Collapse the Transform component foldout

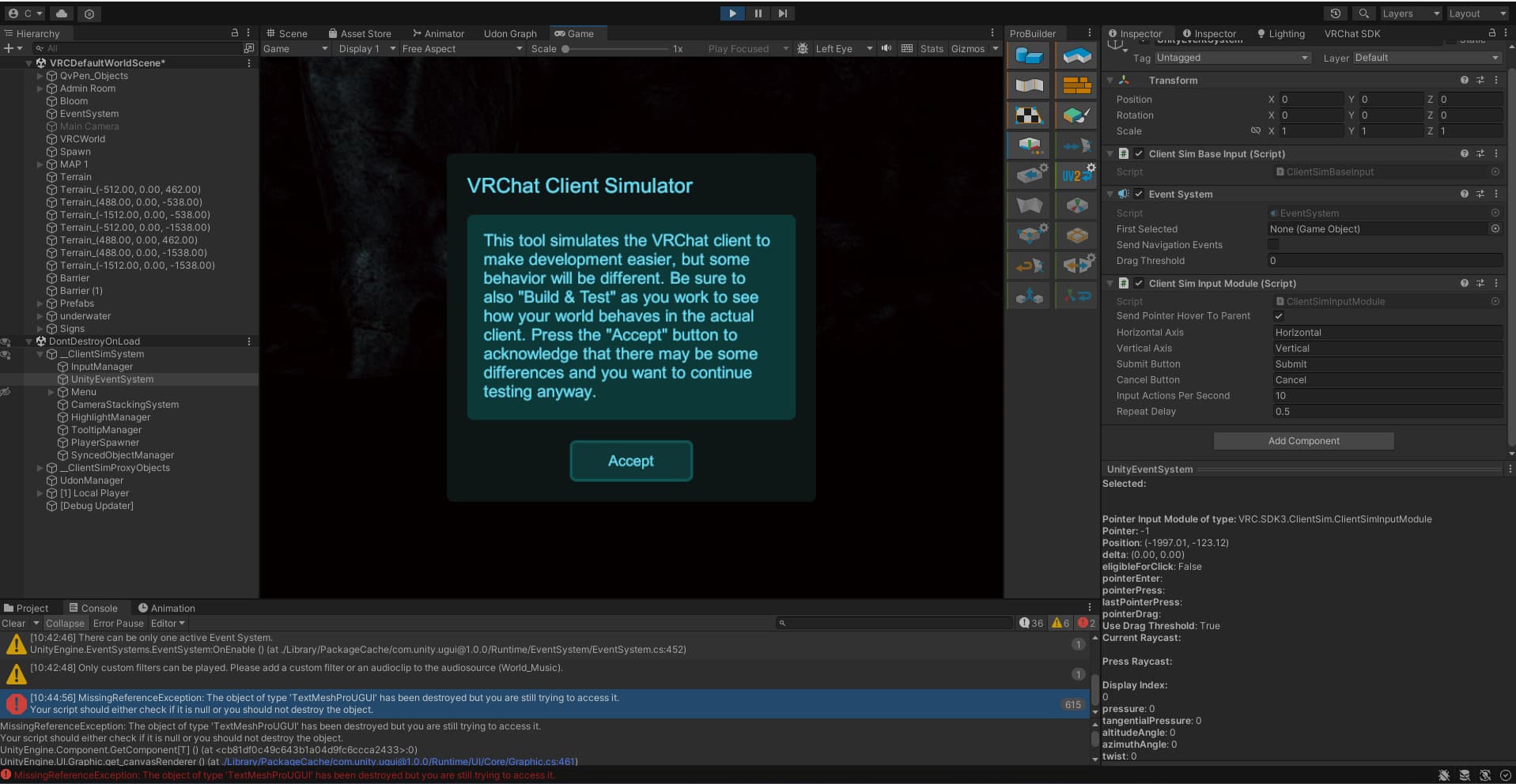[x=1110, y=81]
